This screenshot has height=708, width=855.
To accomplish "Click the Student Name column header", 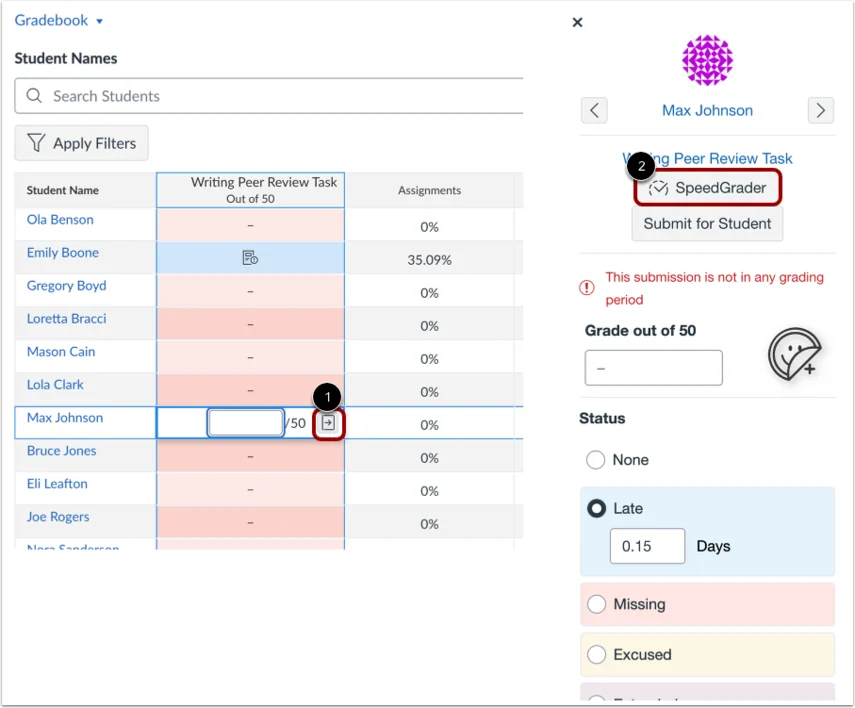I will pyautogui.click(x=85, y=190).
